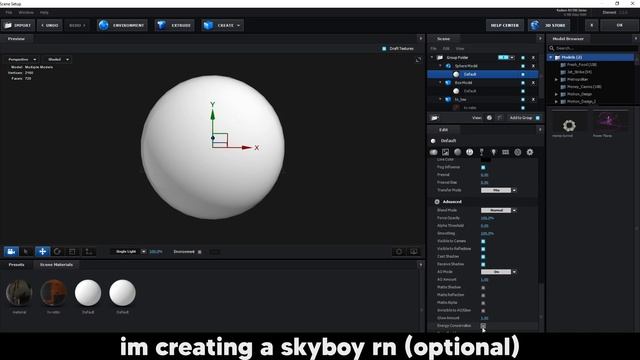
Task: Collapse the Group Folder tree row
Action: (x=432, y=58)
